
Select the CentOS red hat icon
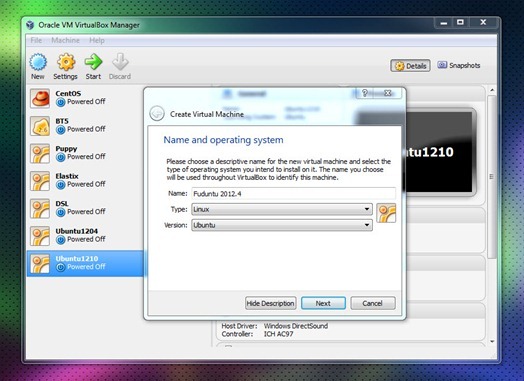40,98
